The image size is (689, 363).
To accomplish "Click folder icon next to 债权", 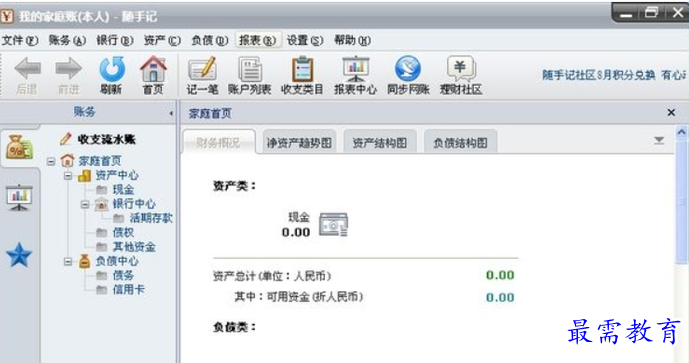I will click(x=102, y=232).
